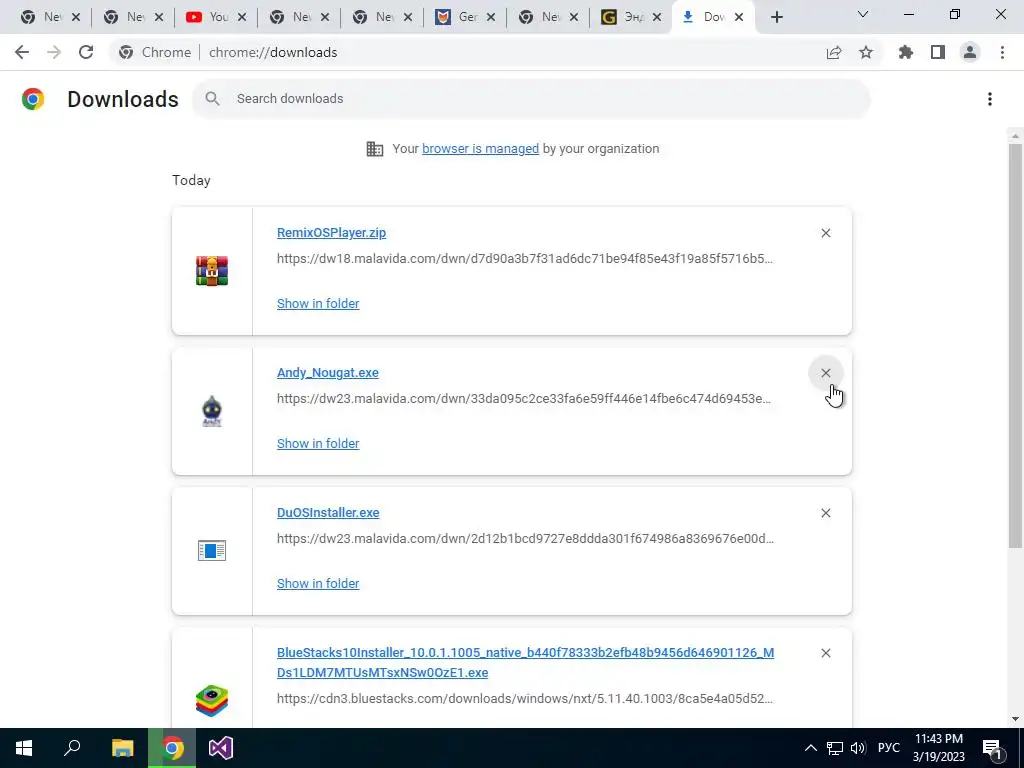Image resolution: width=1024 pixels, height=768 pixels.
Task: Open the Windows Start menu
Action: pyautogui.click(x=24, y=748)
